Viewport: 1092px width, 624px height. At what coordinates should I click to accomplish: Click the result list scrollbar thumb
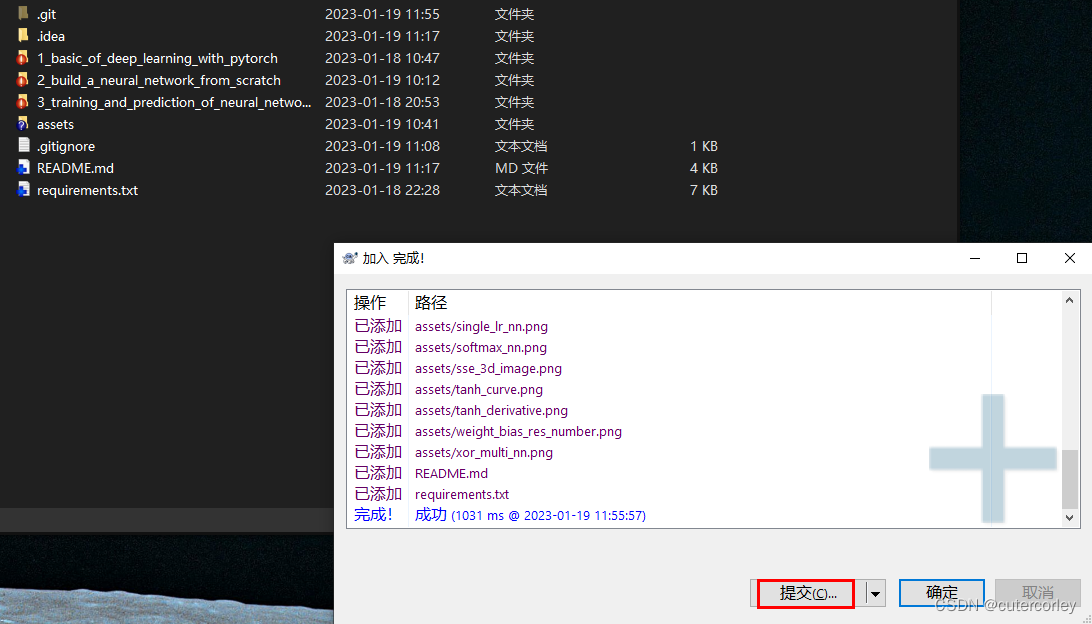[x=1070, y=478]
